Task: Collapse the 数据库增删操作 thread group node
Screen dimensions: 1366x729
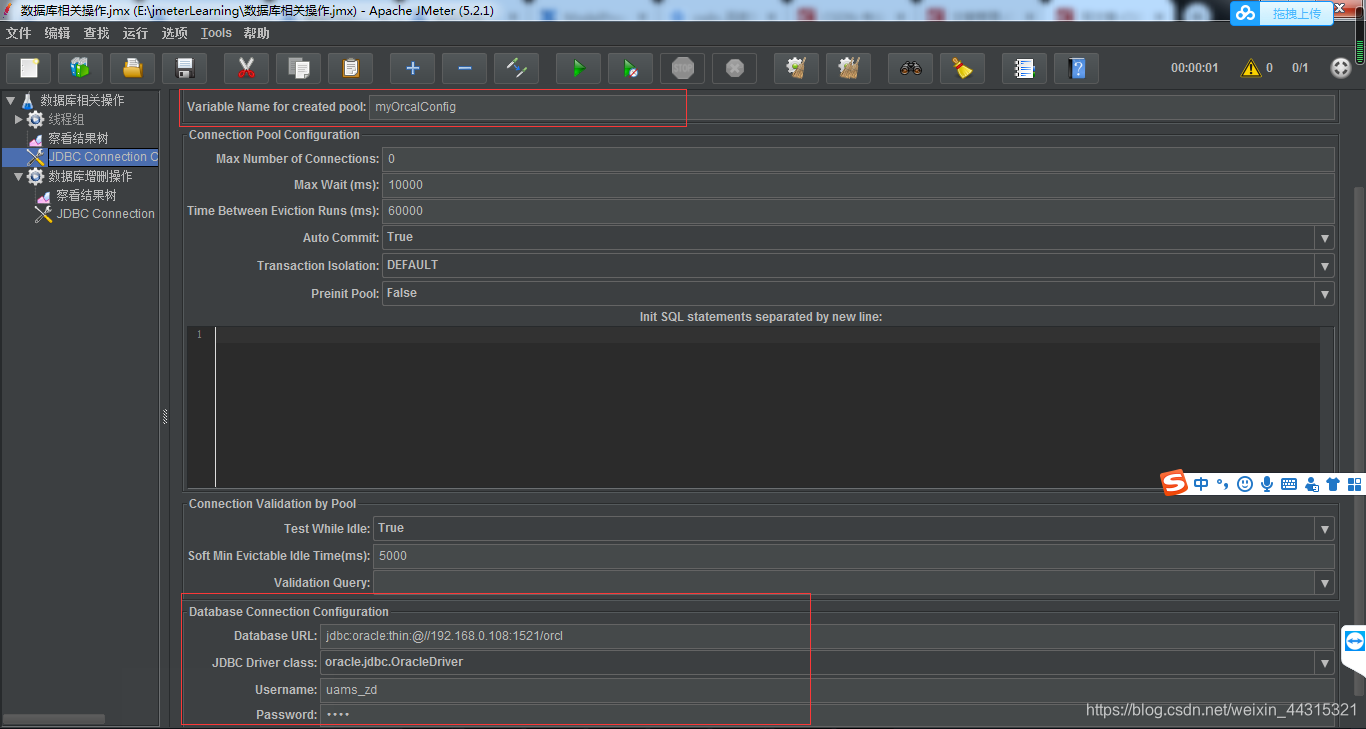Action: tap(18, 176)
